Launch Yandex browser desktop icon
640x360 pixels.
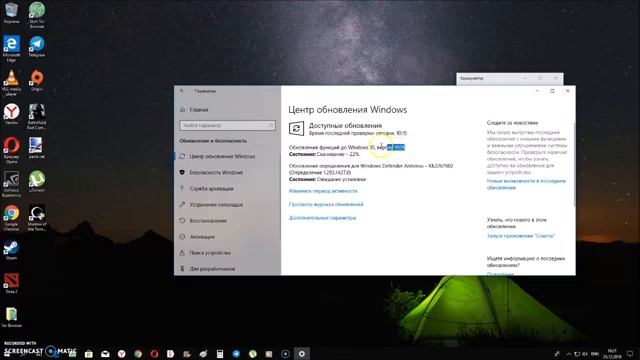tap(11, 114)
